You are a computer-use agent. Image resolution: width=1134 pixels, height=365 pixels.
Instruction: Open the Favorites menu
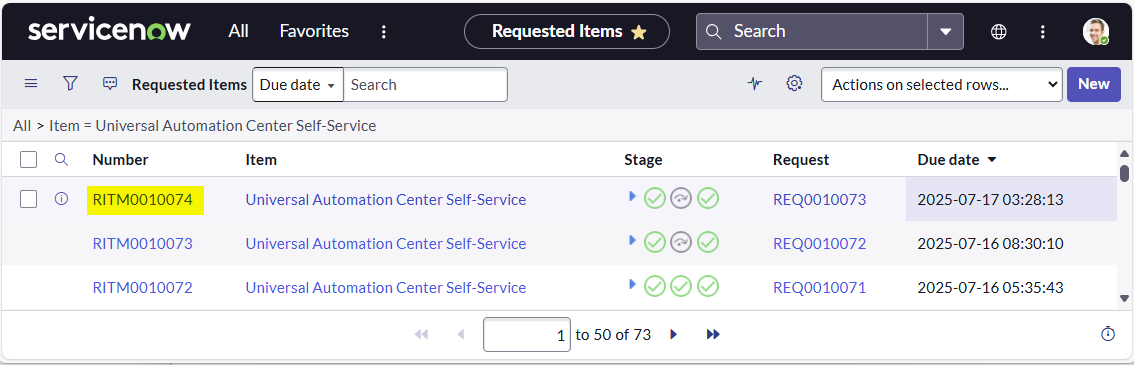click(314, 31)
